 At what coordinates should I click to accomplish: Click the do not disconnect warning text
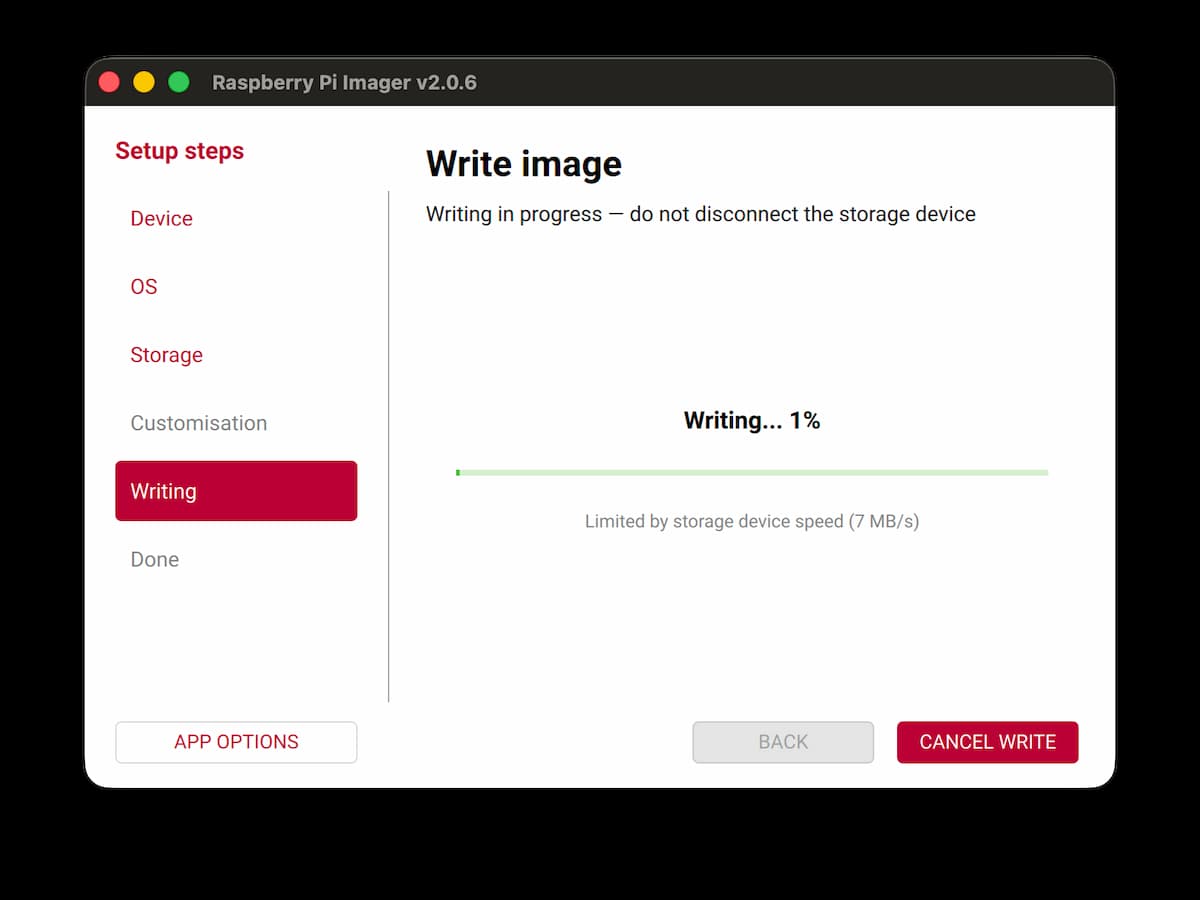click(x=803, y=214)
